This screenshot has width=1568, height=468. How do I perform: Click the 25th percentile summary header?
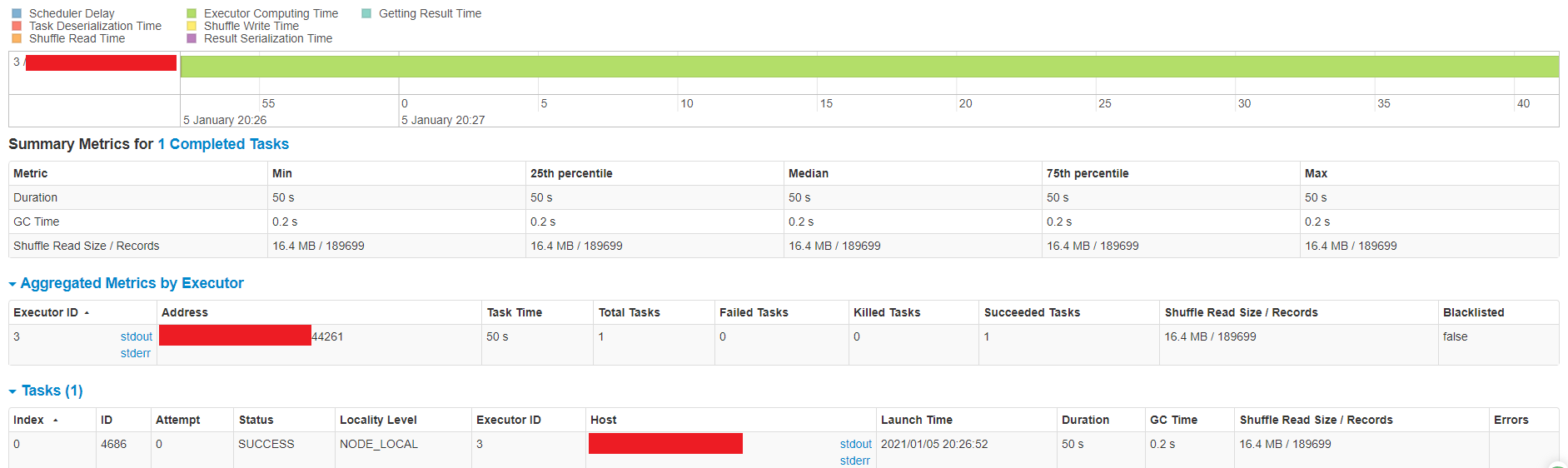coord(571,173)
